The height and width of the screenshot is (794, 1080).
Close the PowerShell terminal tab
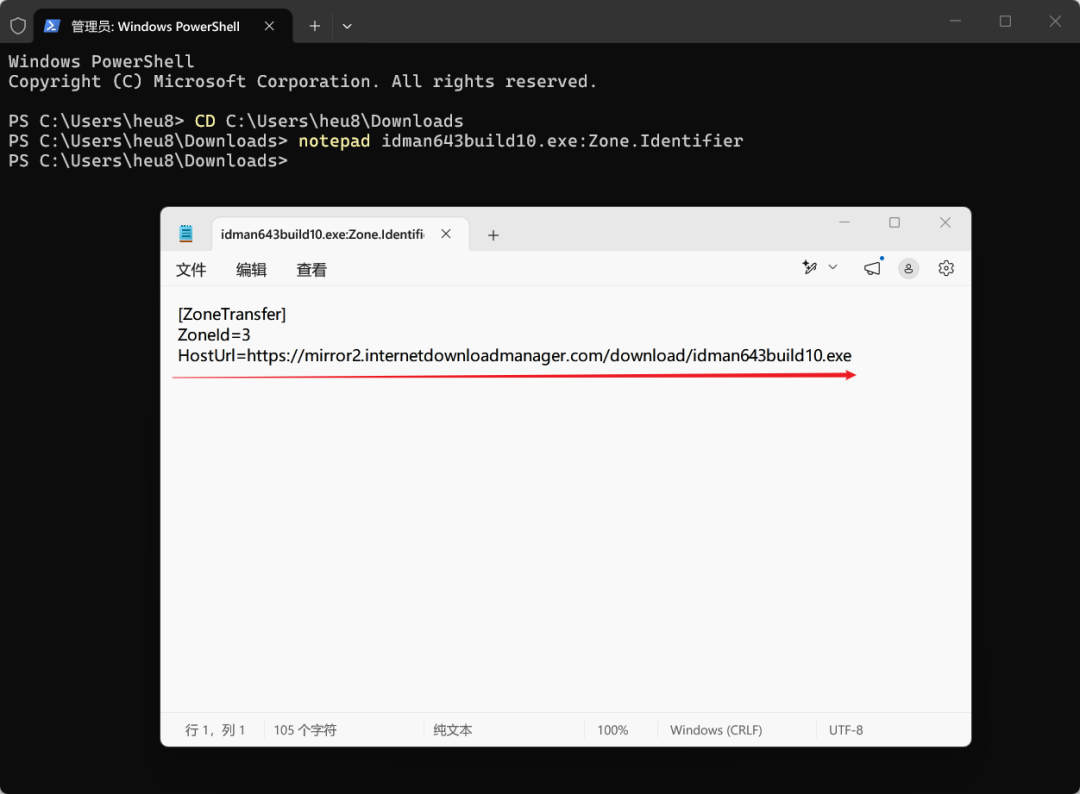269,26
